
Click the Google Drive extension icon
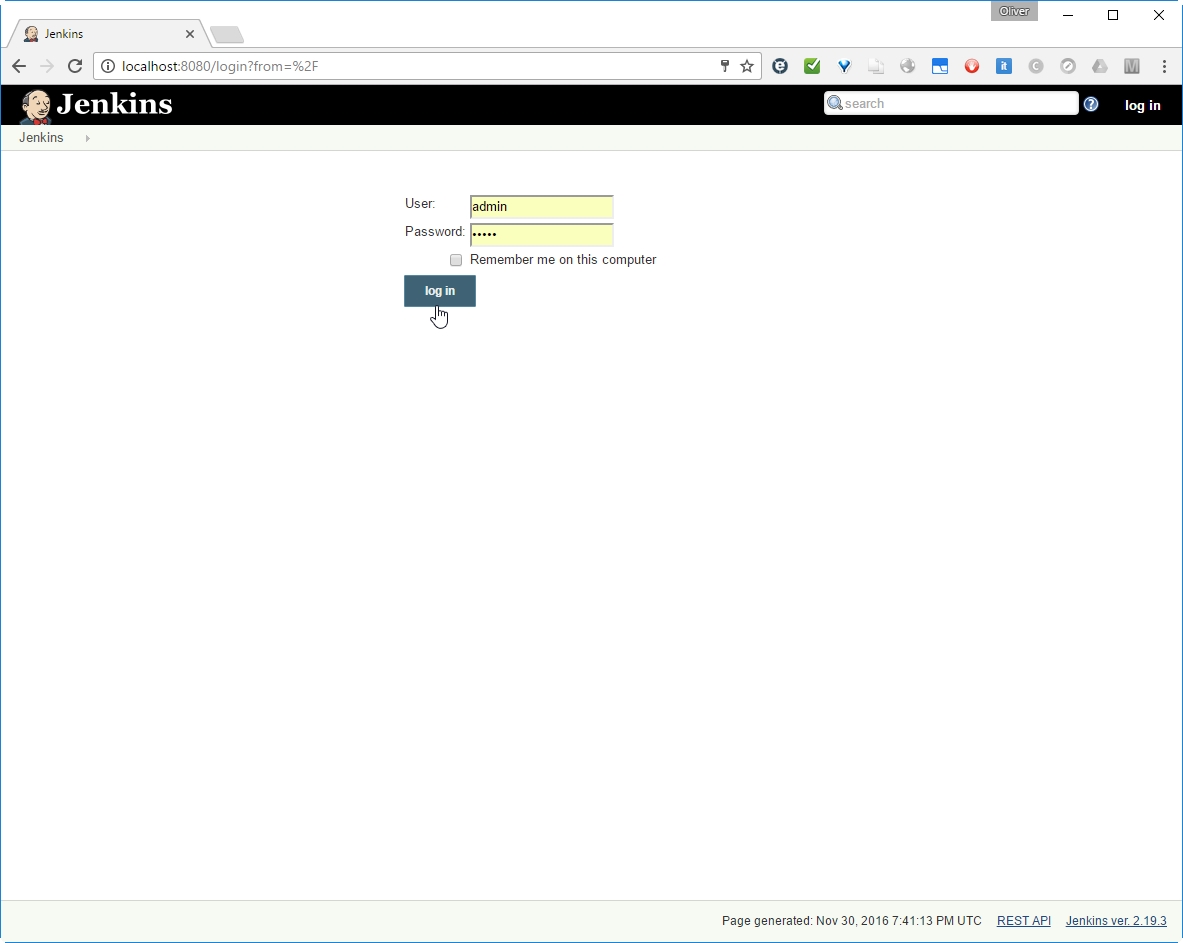click(1100, 66)
